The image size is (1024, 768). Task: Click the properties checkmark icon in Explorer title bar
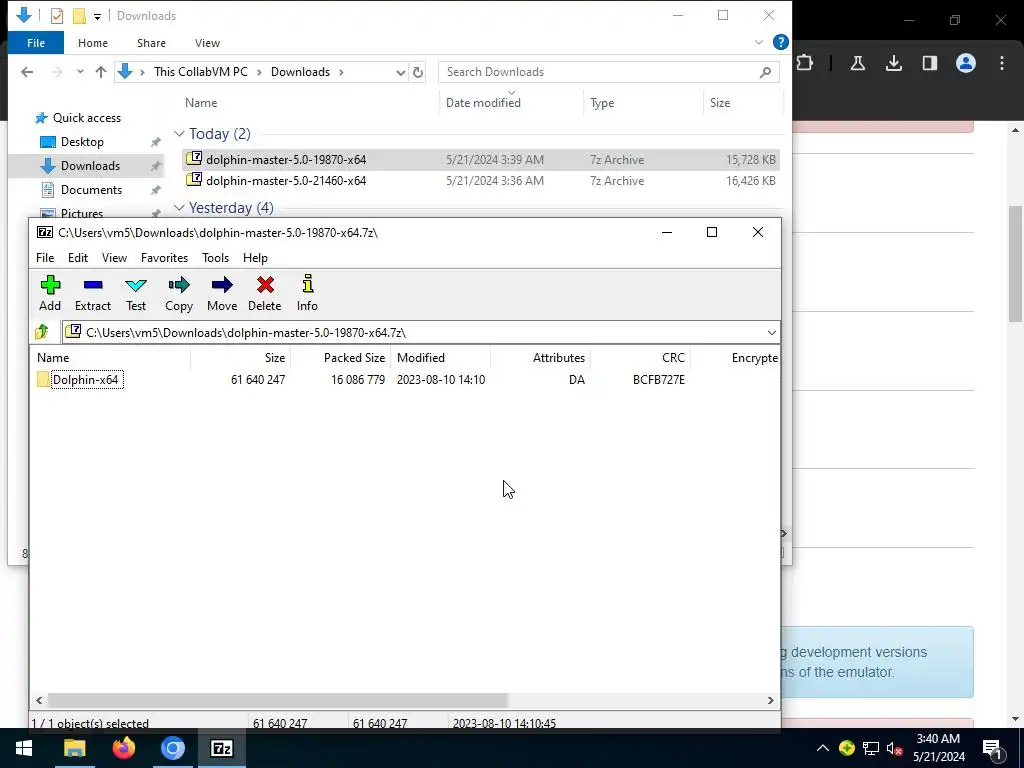pyautogui.click(x=57, y=16)
